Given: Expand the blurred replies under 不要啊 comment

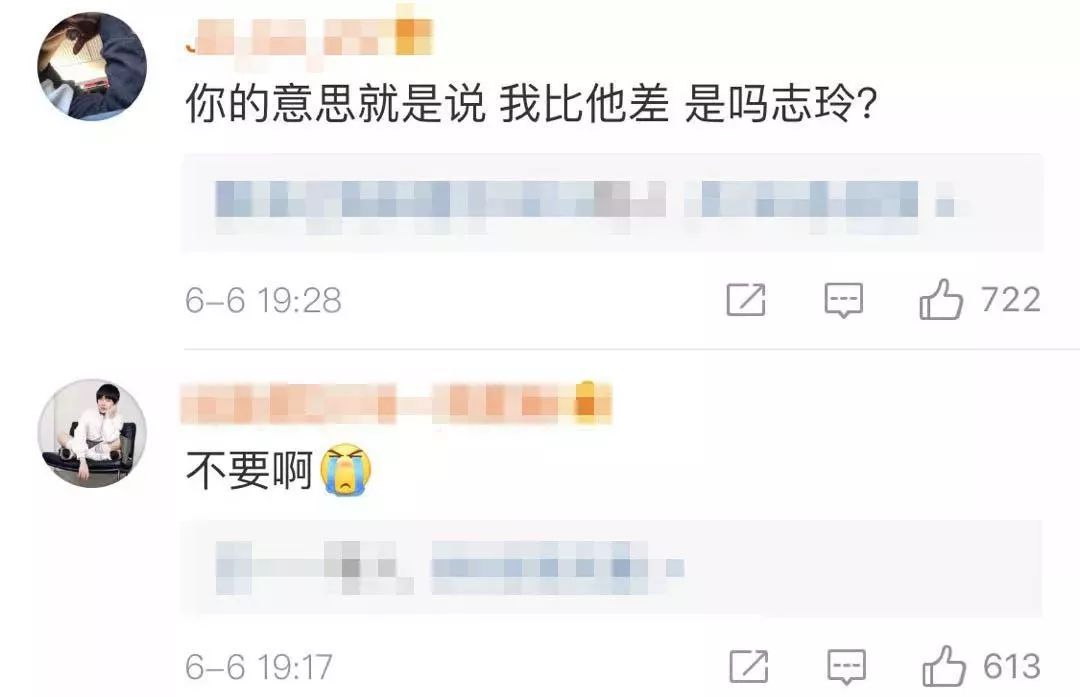Looking at the screenshot, I should (612, 568).
